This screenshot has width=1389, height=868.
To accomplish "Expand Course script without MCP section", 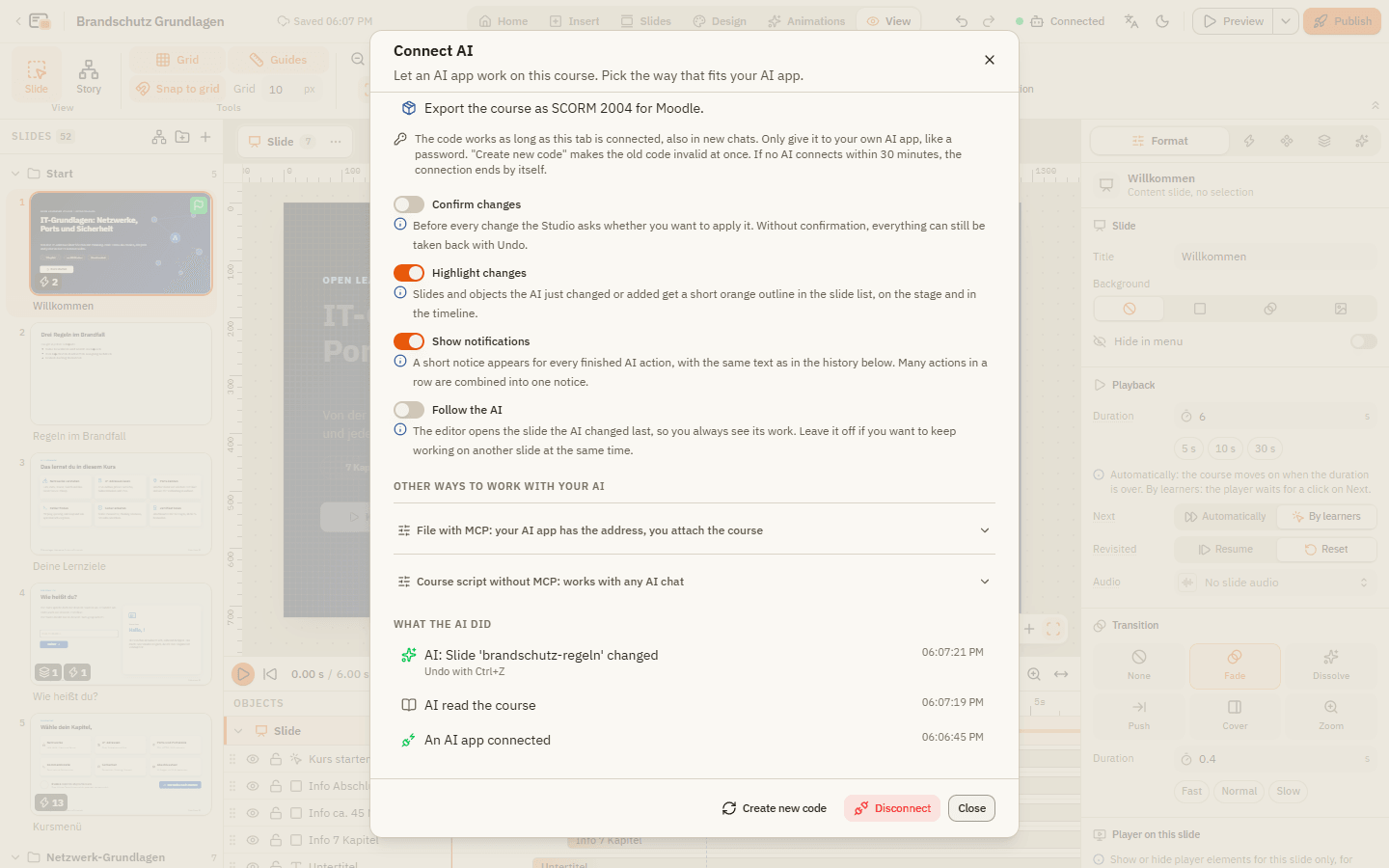I will tap(694, 582).
